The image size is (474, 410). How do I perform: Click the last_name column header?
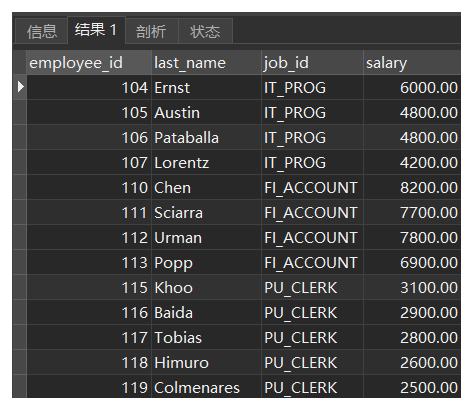point(206,62)
